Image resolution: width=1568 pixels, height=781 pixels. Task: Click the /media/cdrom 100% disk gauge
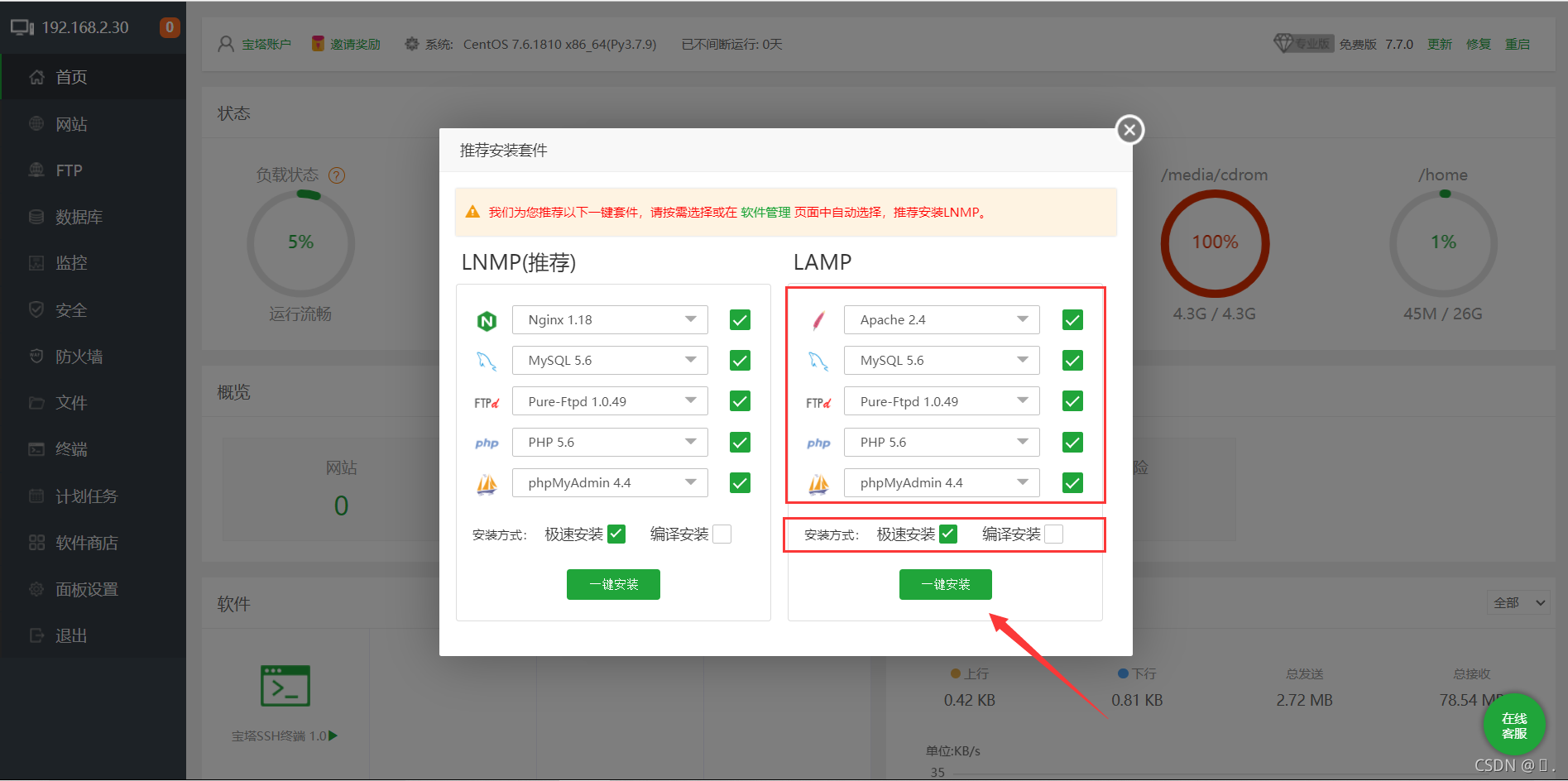[x=1215, y=243]
